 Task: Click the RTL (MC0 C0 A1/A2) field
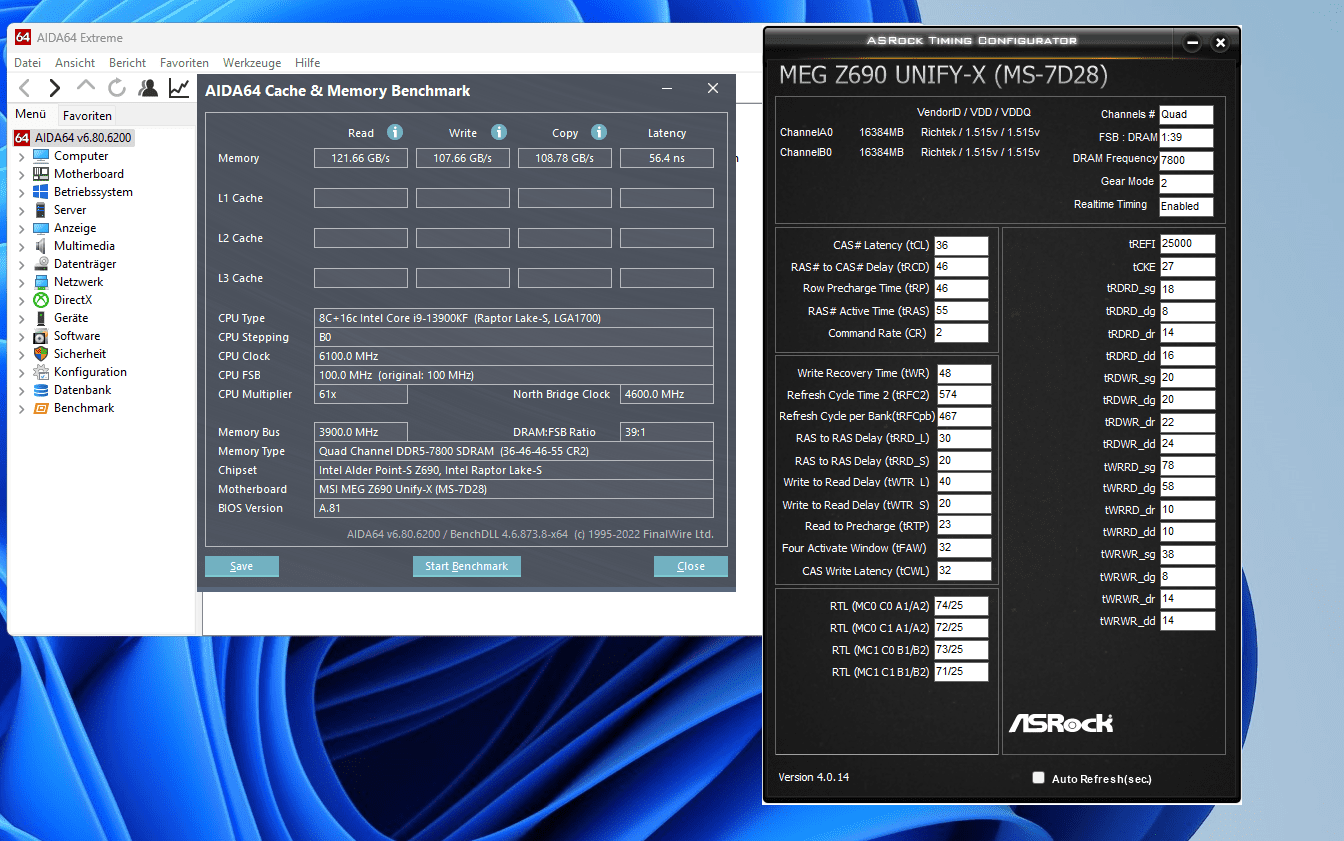click(961, 606)
